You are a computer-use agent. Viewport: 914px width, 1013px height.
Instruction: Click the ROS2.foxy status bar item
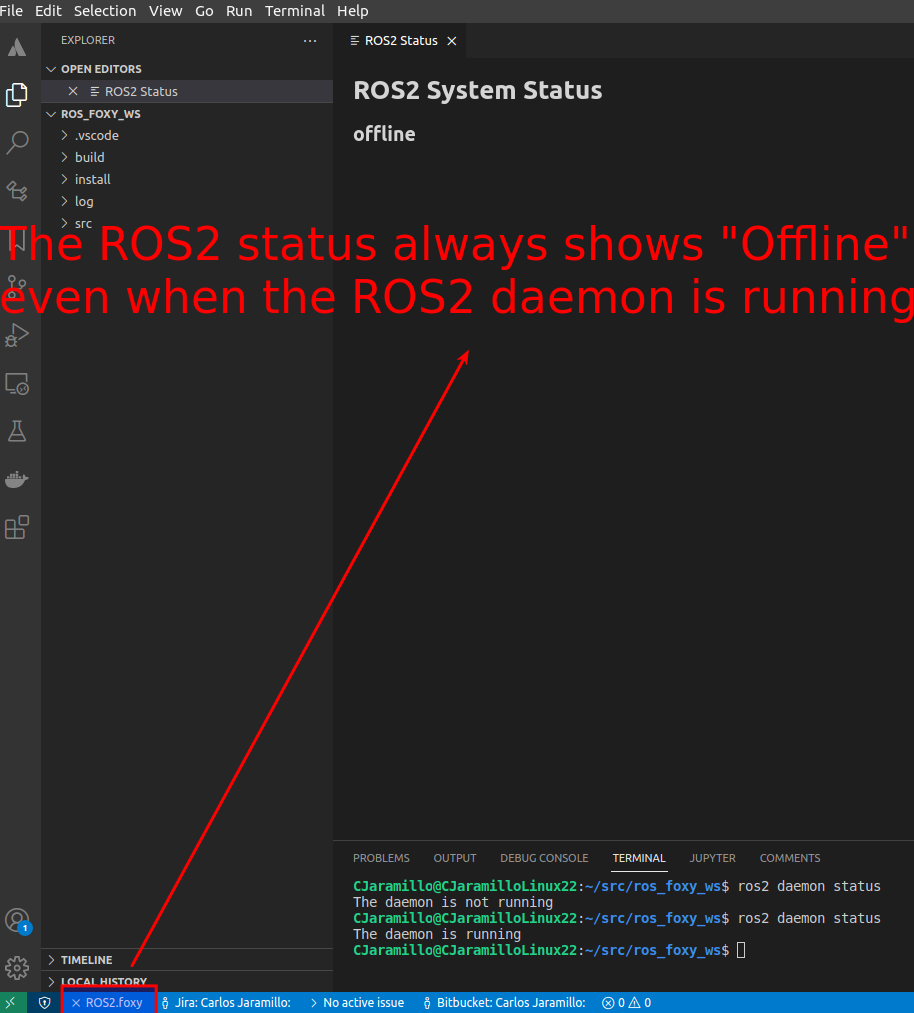pyautogui.click(x=107, y=1003)
